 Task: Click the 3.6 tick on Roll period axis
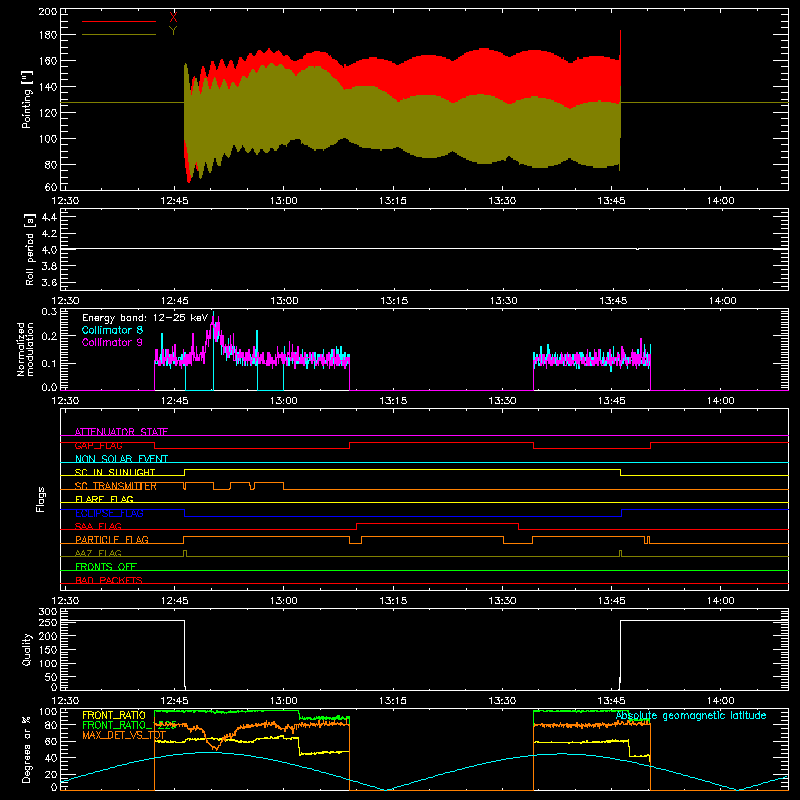[49, 282]
